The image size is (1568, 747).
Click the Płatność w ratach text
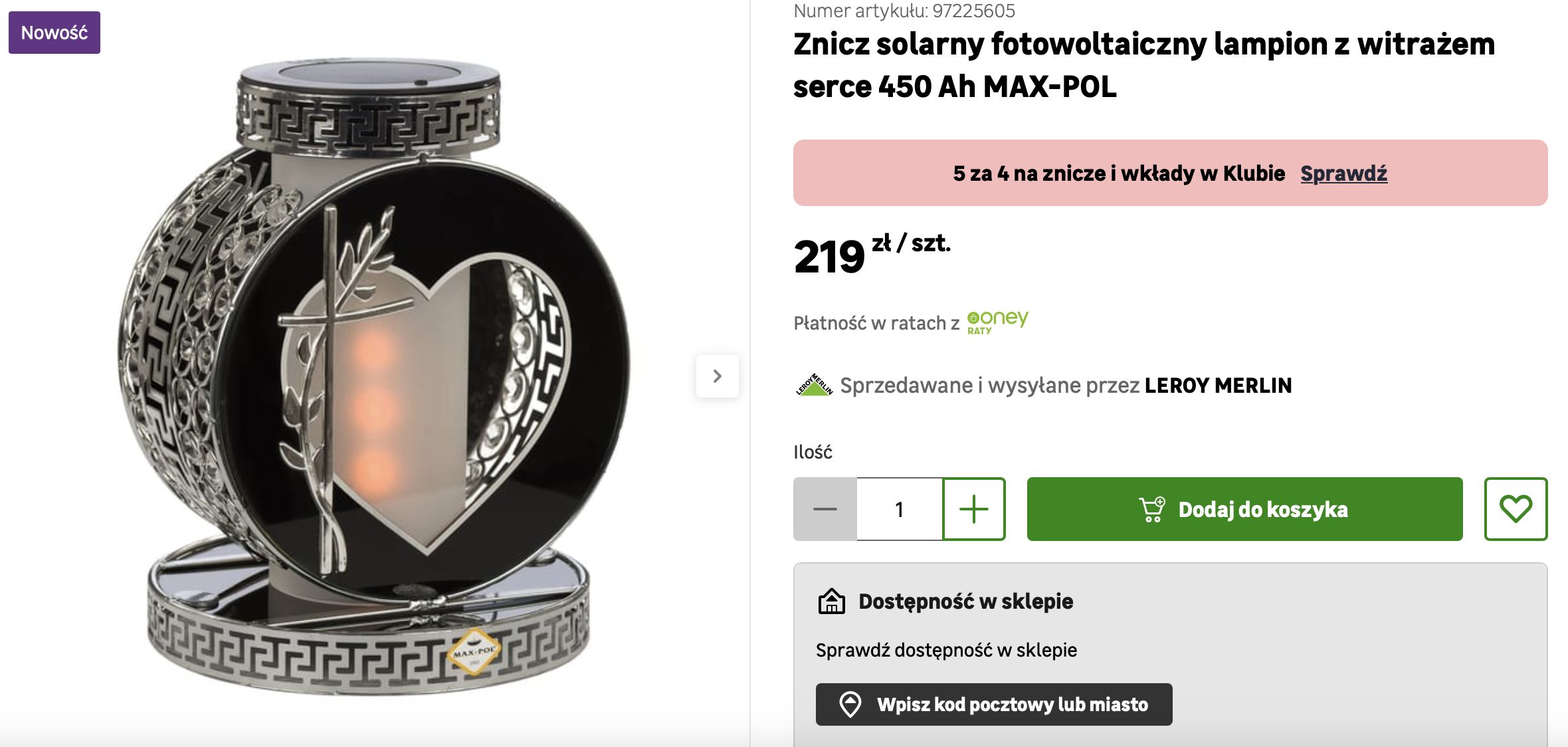876,324
